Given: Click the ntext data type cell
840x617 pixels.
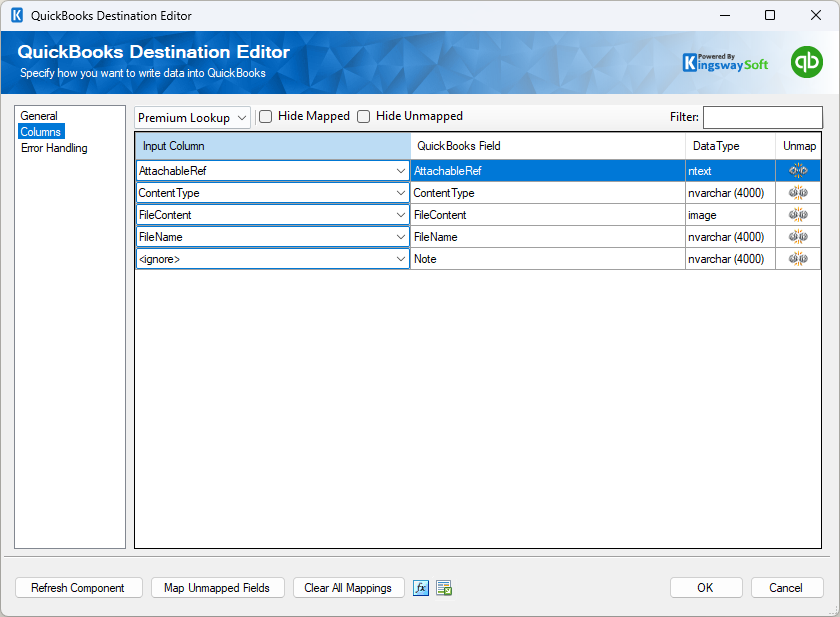Looking at the screenshot, I should pyautogui.click(x=730, y=171).
